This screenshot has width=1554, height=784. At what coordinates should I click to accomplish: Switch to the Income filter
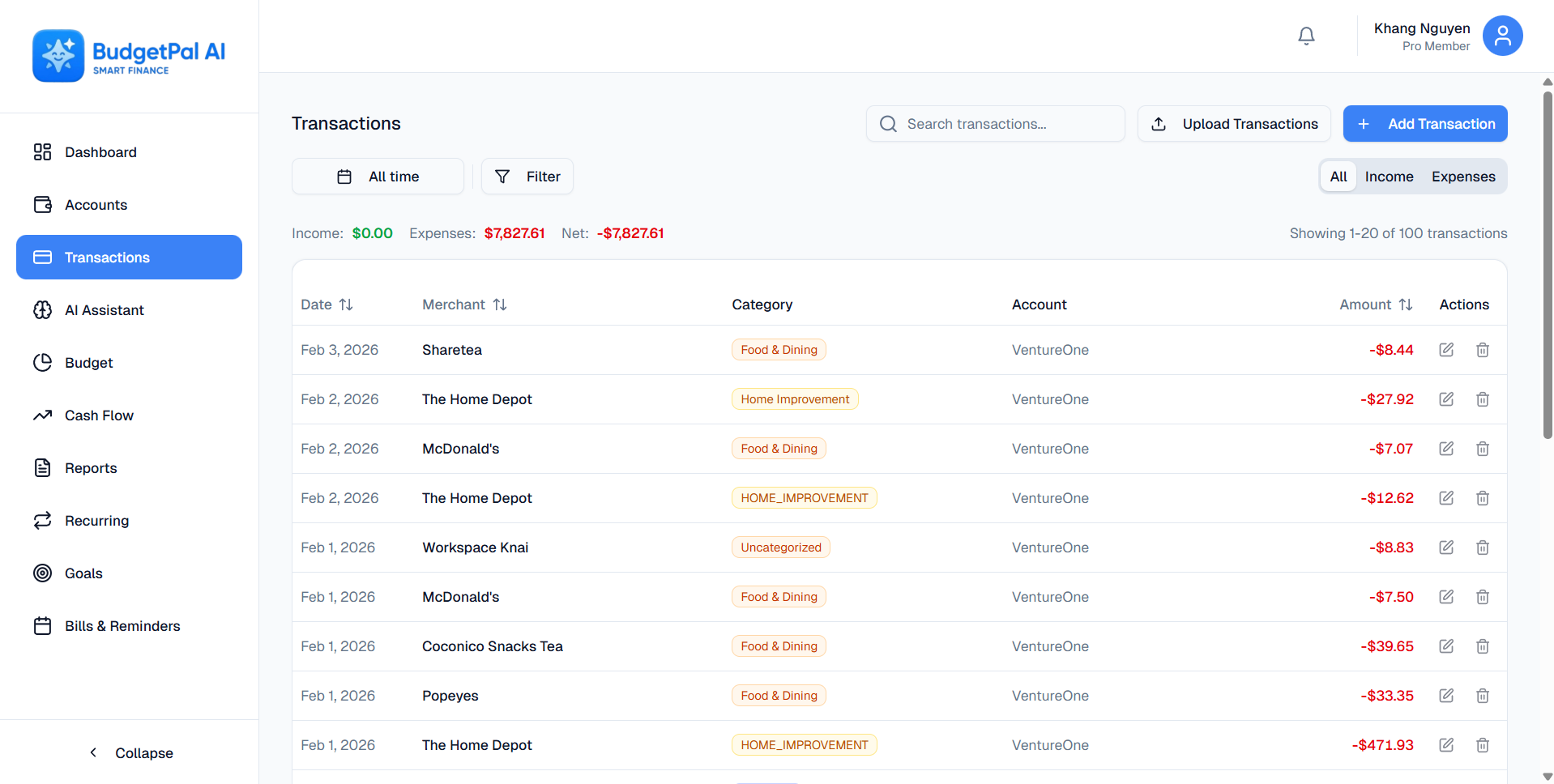(x=1389, y=176)
